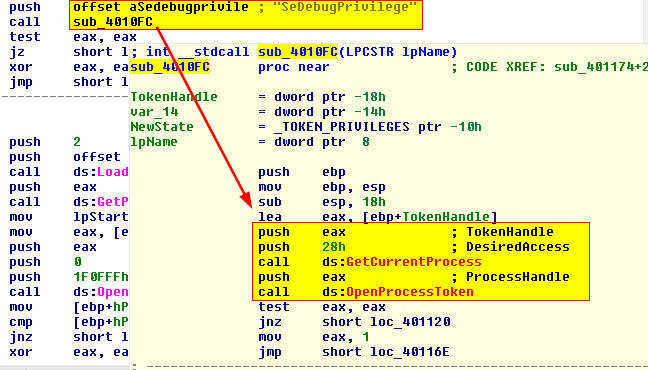The image size is (648, 370).
Task: Select sub_4010FC in the call instruction line
Action: 113,22
